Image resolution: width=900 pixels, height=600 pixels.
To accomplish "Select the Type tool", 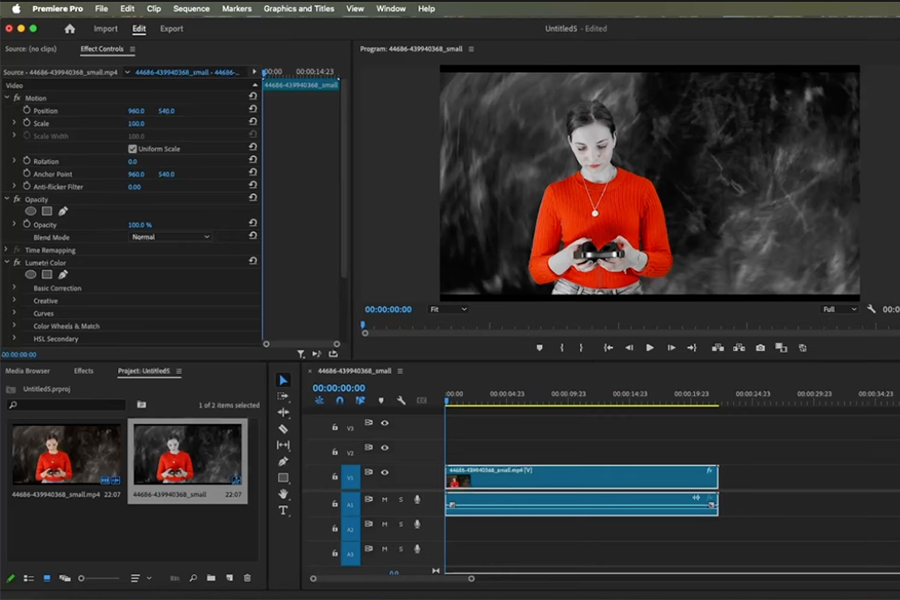I will click(x=285, y=510).
